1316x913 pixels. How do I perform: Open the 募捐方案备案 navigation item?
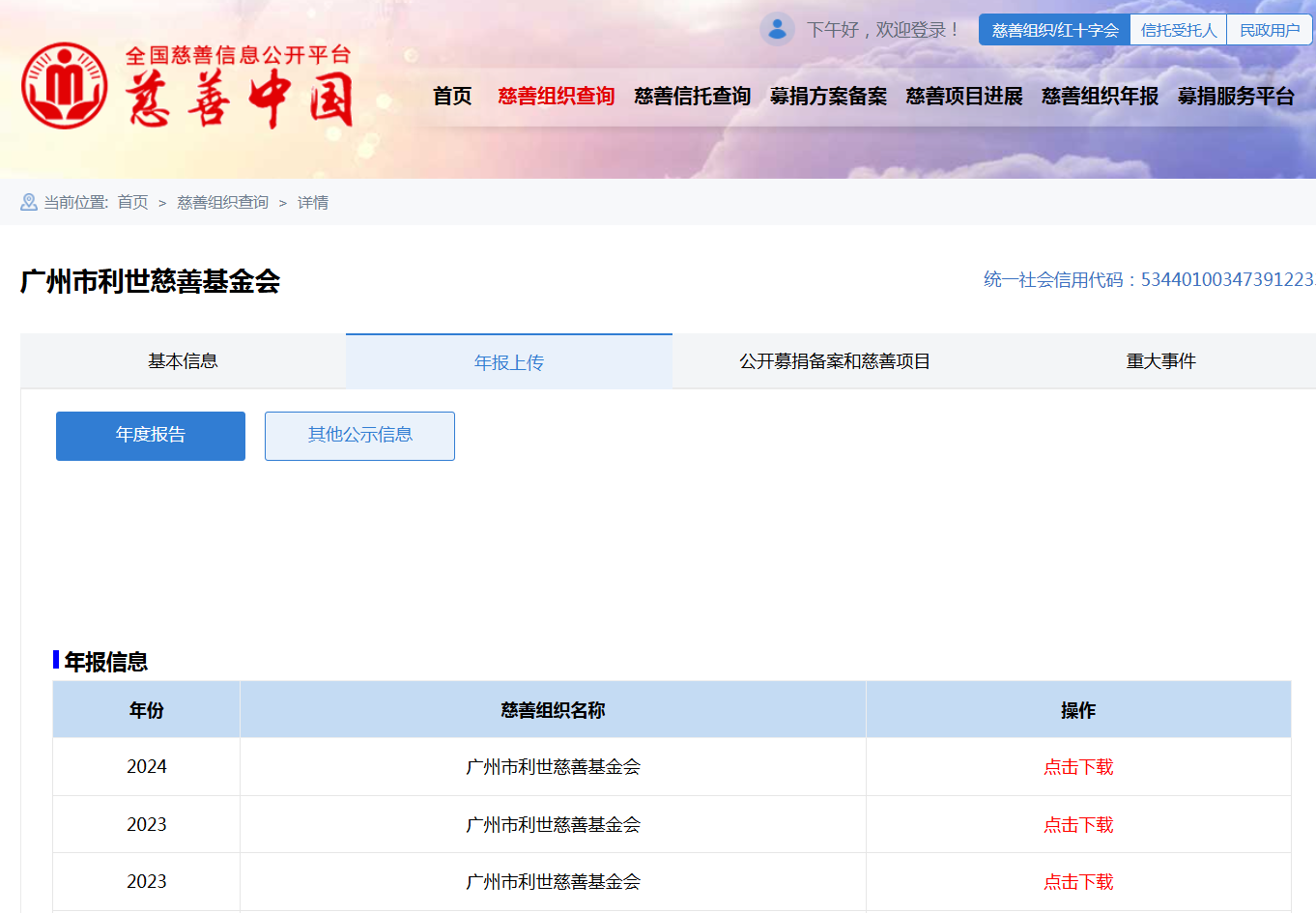tap(827, 96)
